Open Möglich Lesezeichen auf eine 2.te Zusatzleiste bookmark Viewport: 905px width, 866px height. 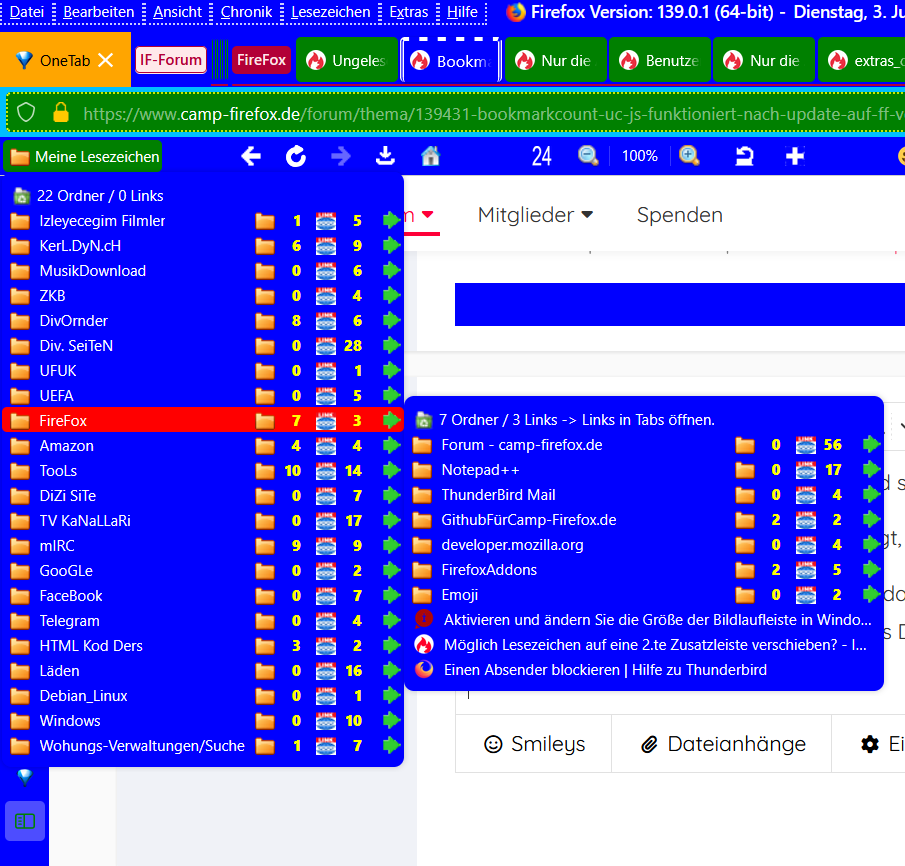[645, 644]
